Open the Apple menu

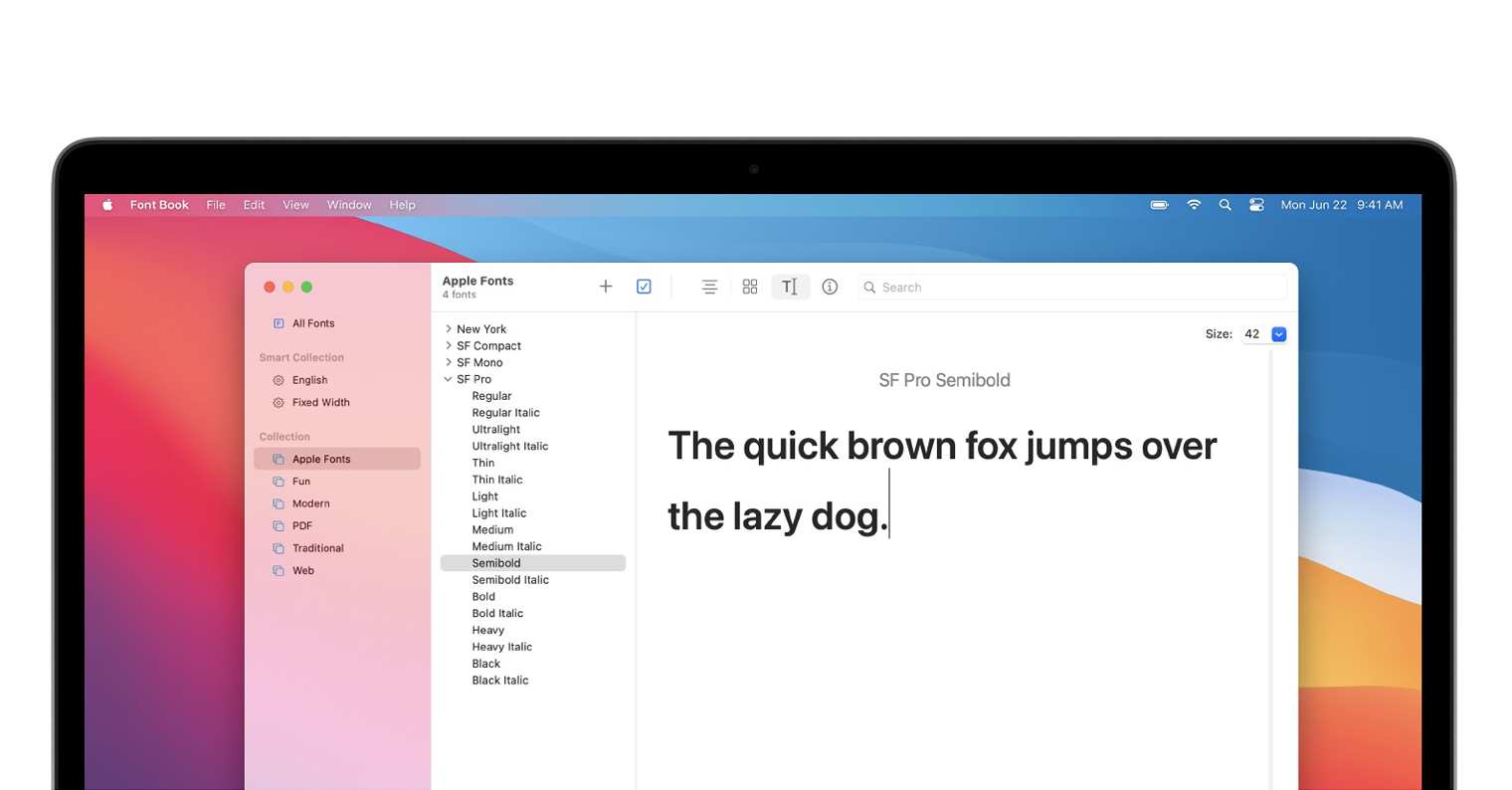[107, 205]
